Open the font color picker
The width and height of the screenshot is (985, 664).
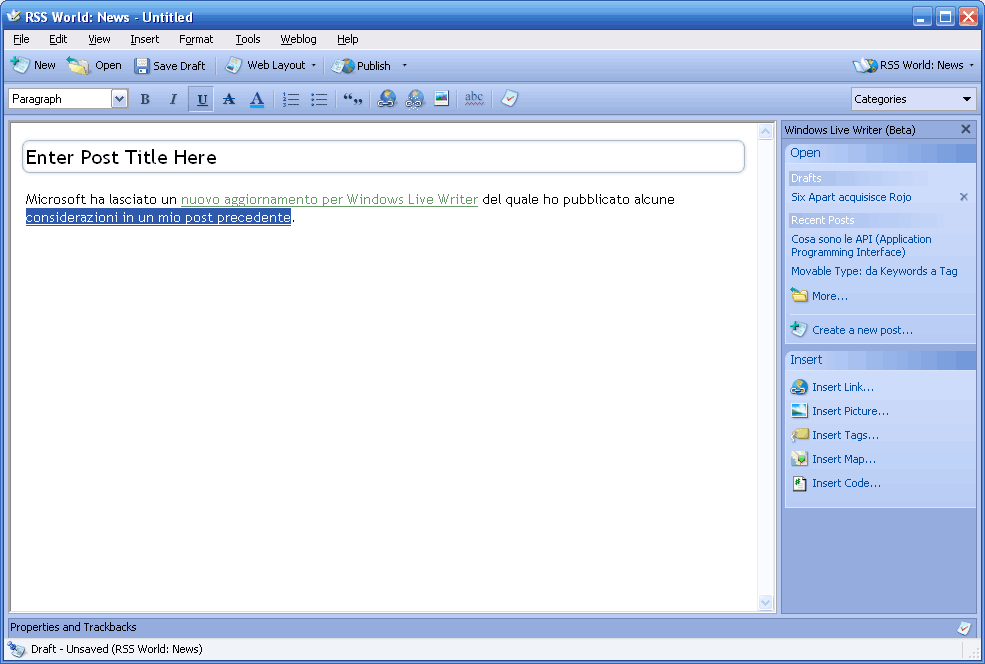(x=256, y=99)
